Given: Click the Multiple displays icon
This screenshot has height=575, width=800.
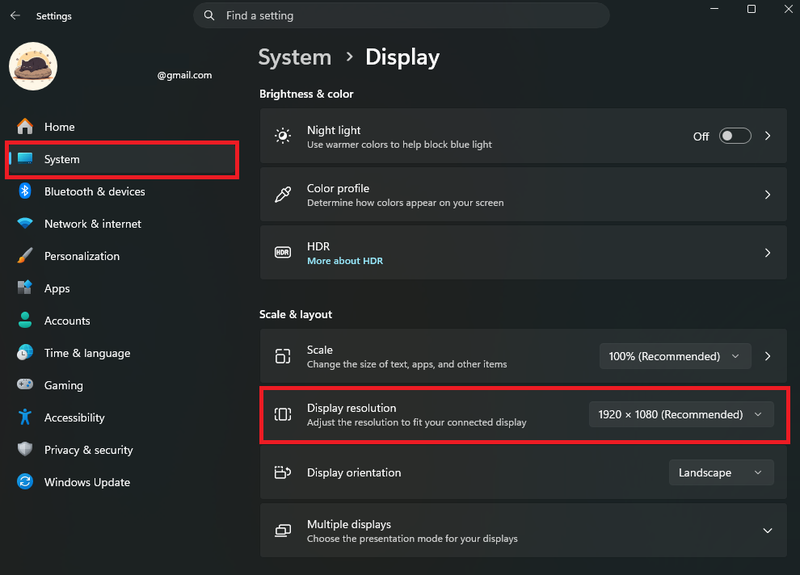Looking at the screenshot, I should [283, 531].
